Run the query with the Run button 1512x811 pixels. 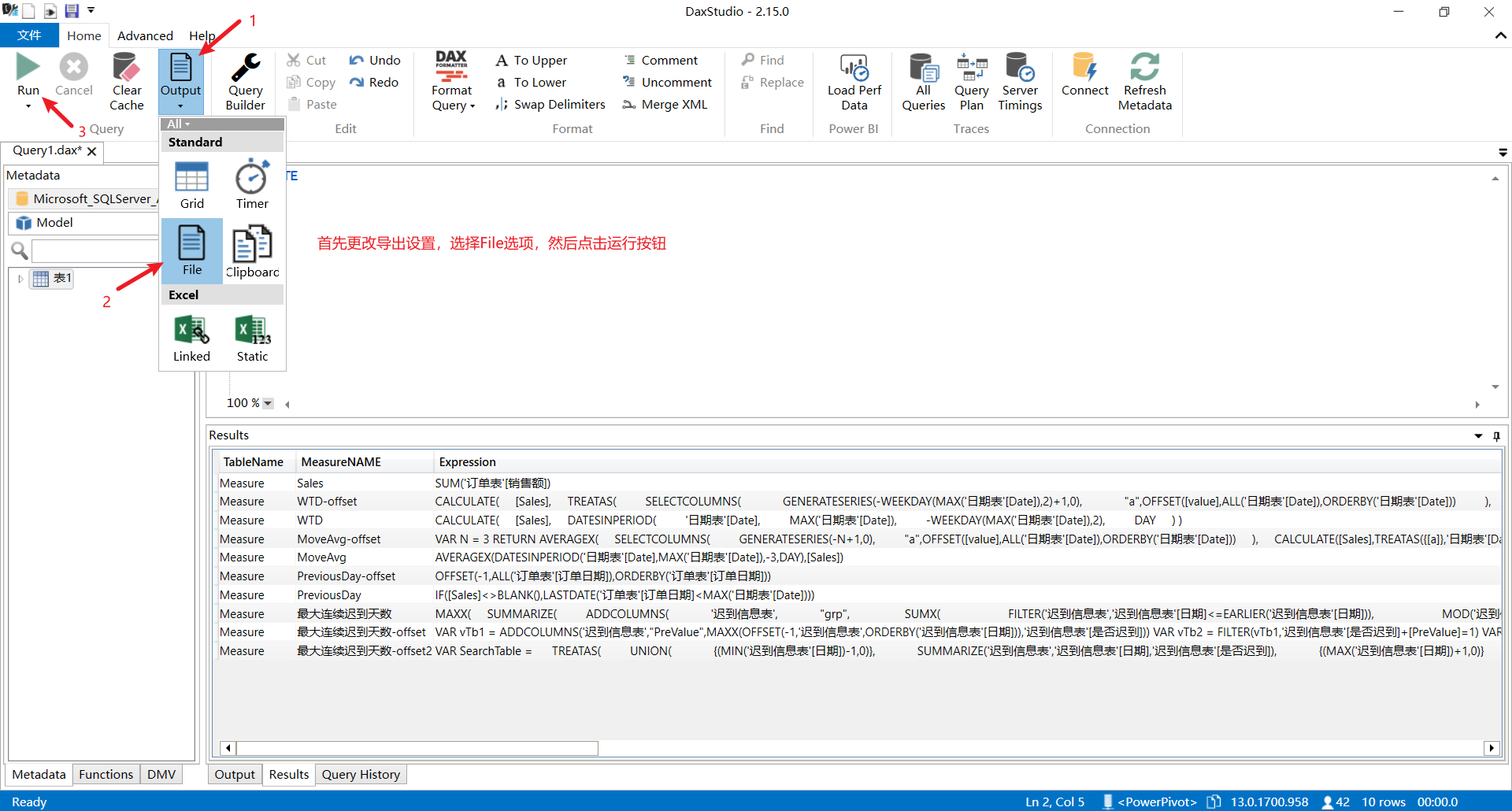tap(28, 74)
